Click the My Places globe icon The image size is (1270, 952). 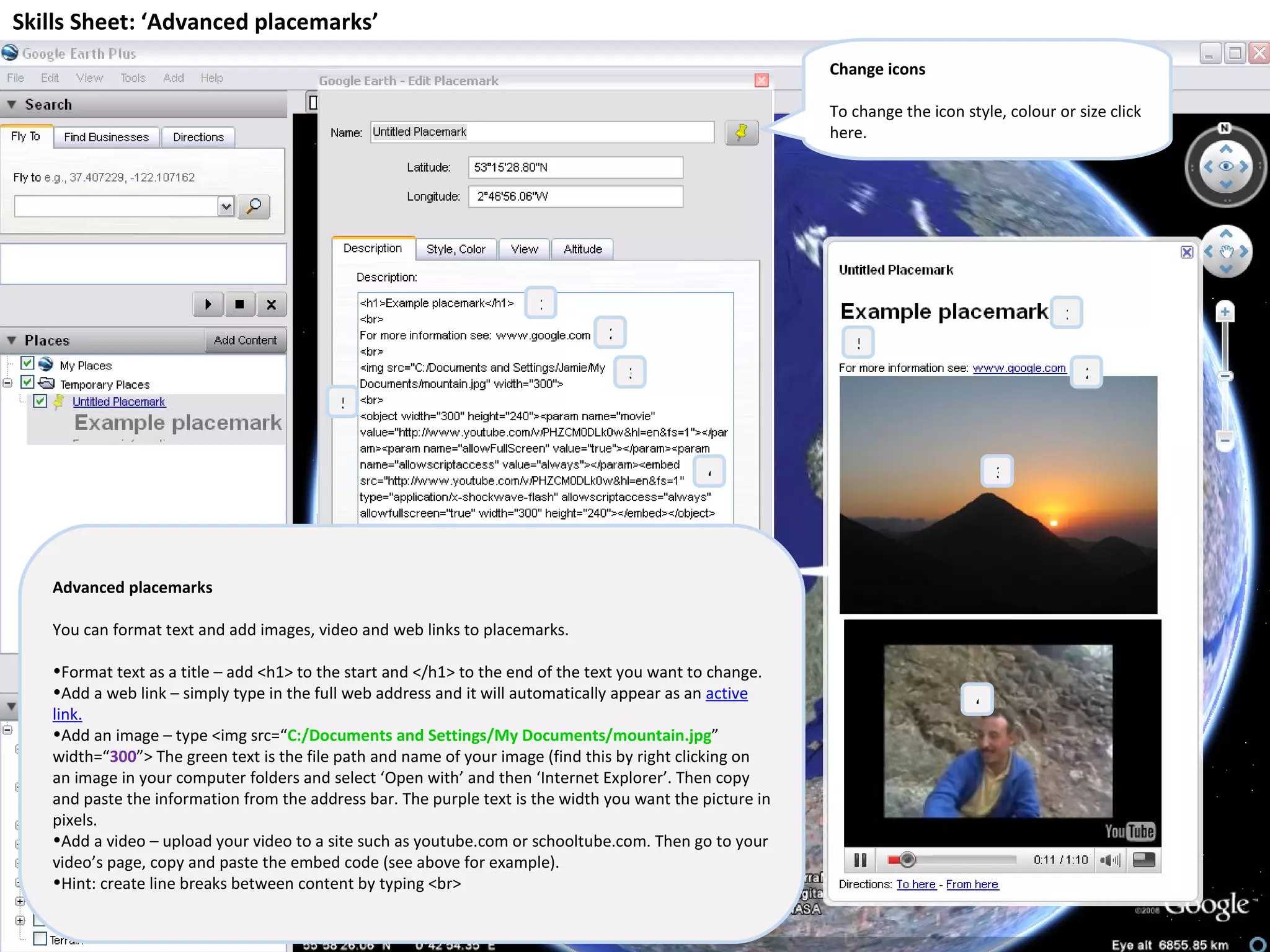tap(46, 364)
